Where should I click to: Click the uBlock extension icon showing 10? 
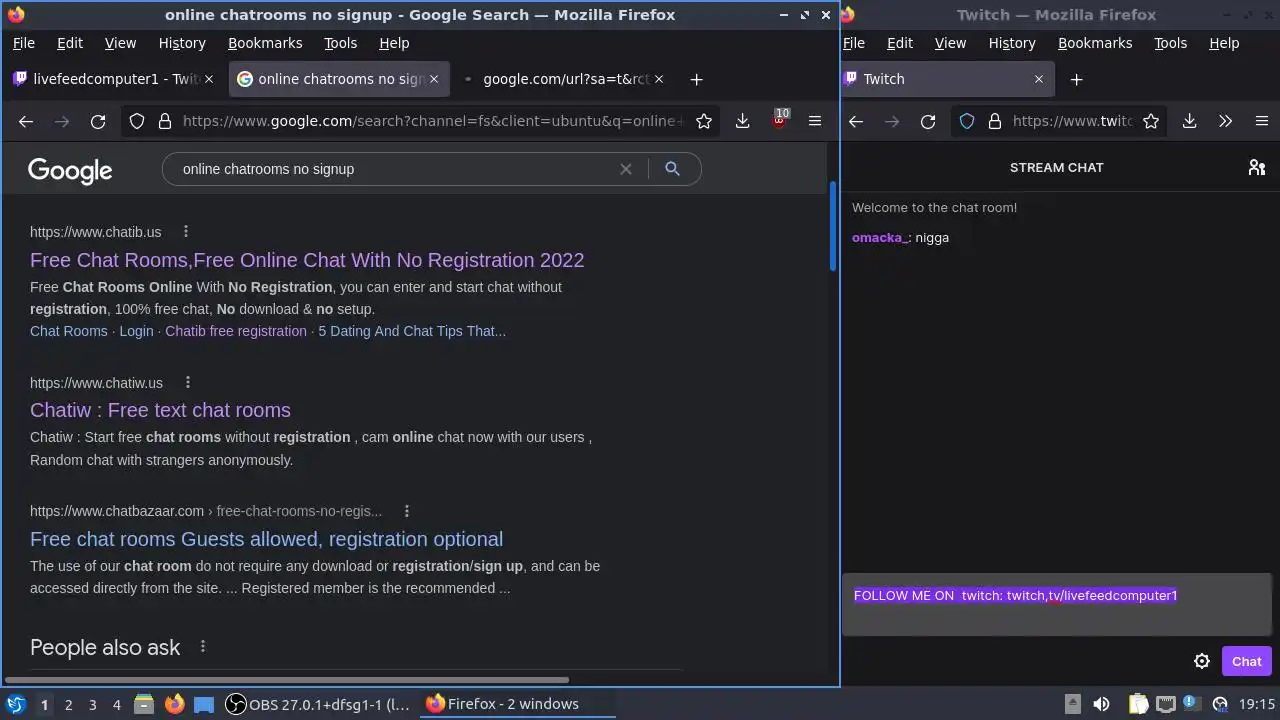coord(779,120)
